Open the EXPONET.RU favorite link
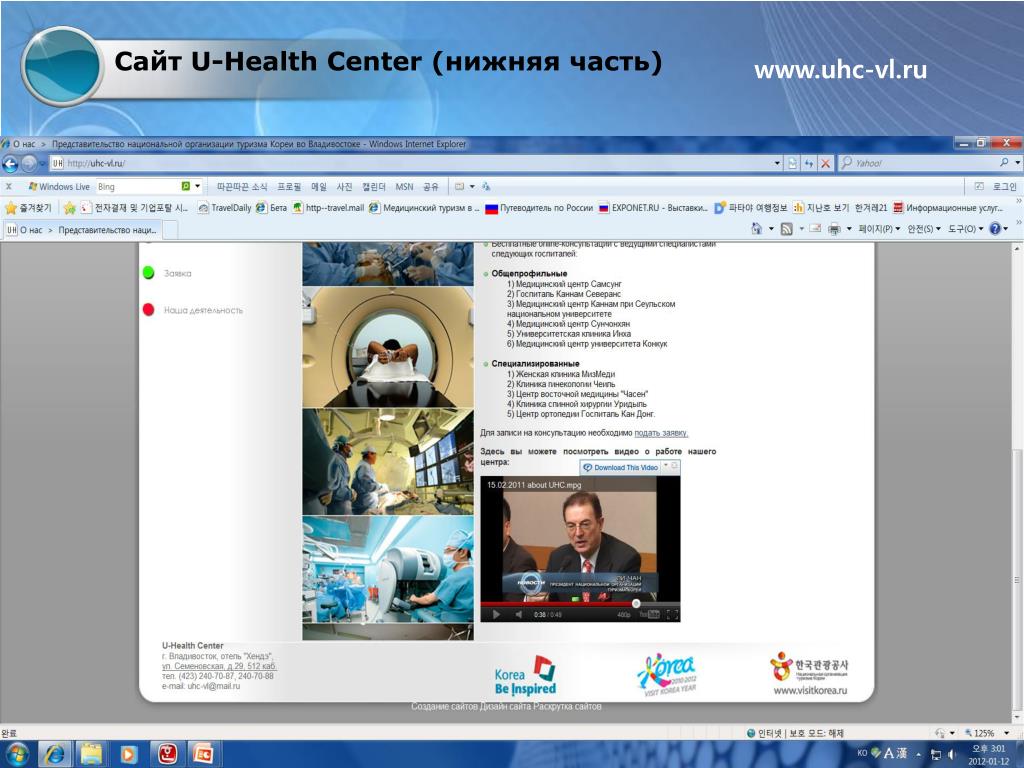 [653, 208]
